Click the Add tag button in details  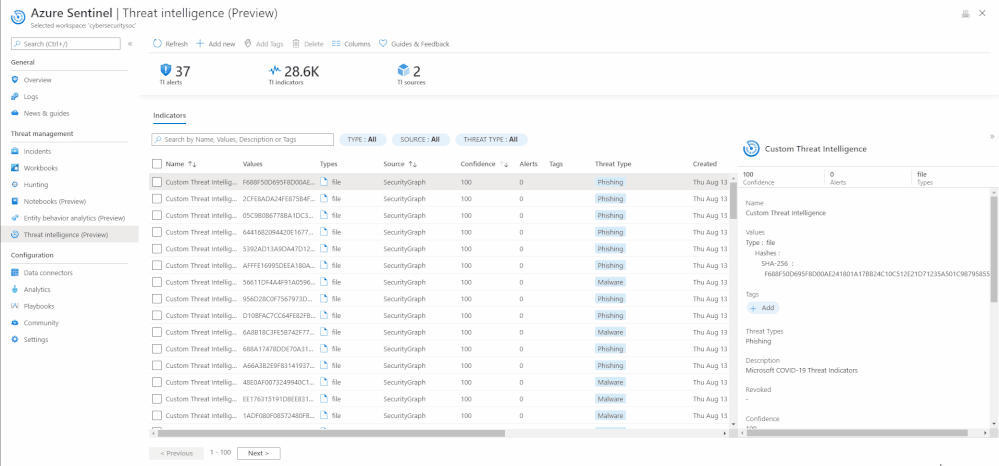(x=763, y=308)
